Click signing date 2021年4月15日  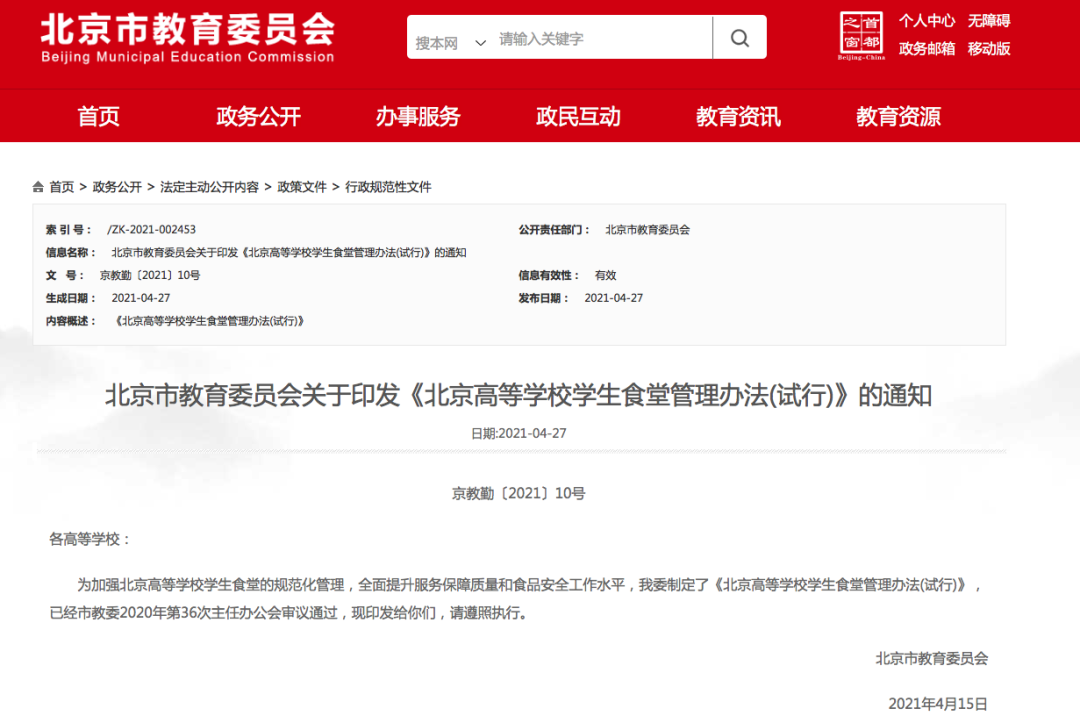point(938,703)
